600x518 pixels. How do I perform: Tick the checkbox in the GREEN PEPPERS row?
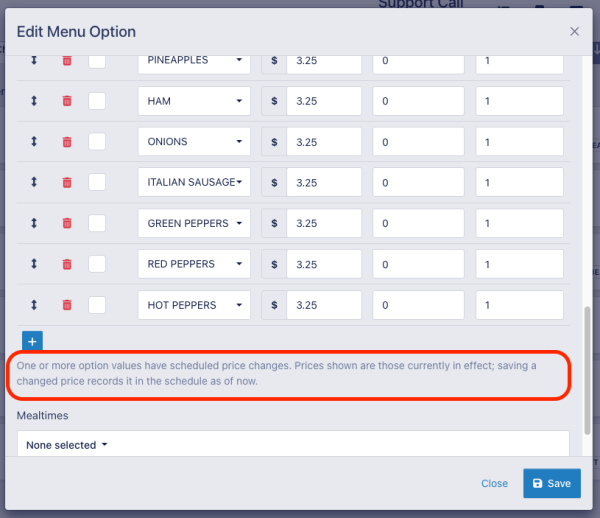point(97,223)
